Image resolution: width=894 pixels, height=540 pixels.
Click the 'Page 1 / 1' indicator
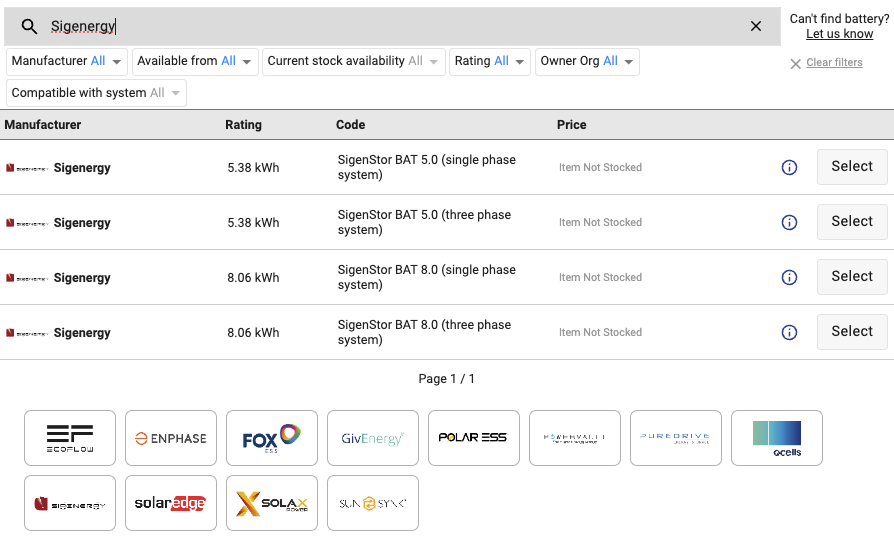(446, 379)
